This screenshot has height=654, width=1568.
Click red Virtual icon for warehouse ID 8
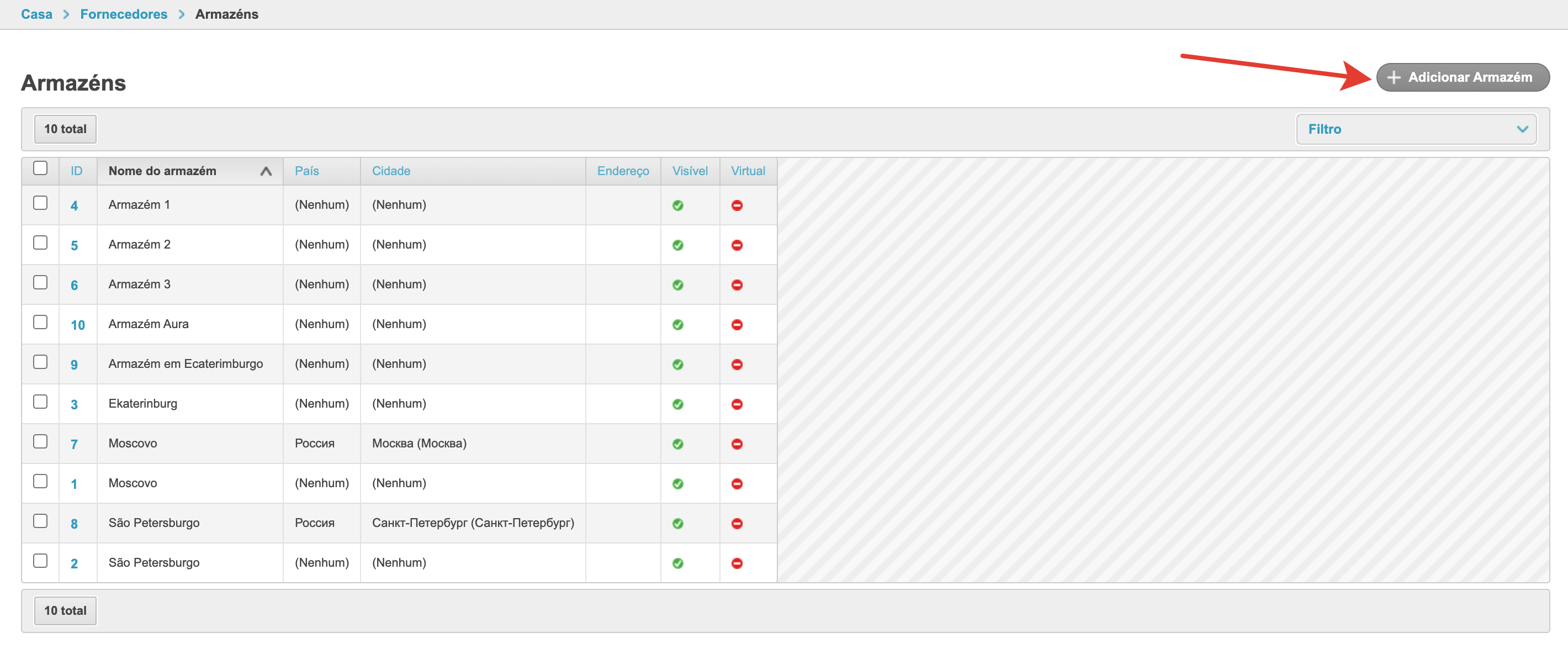click(737, 524)
